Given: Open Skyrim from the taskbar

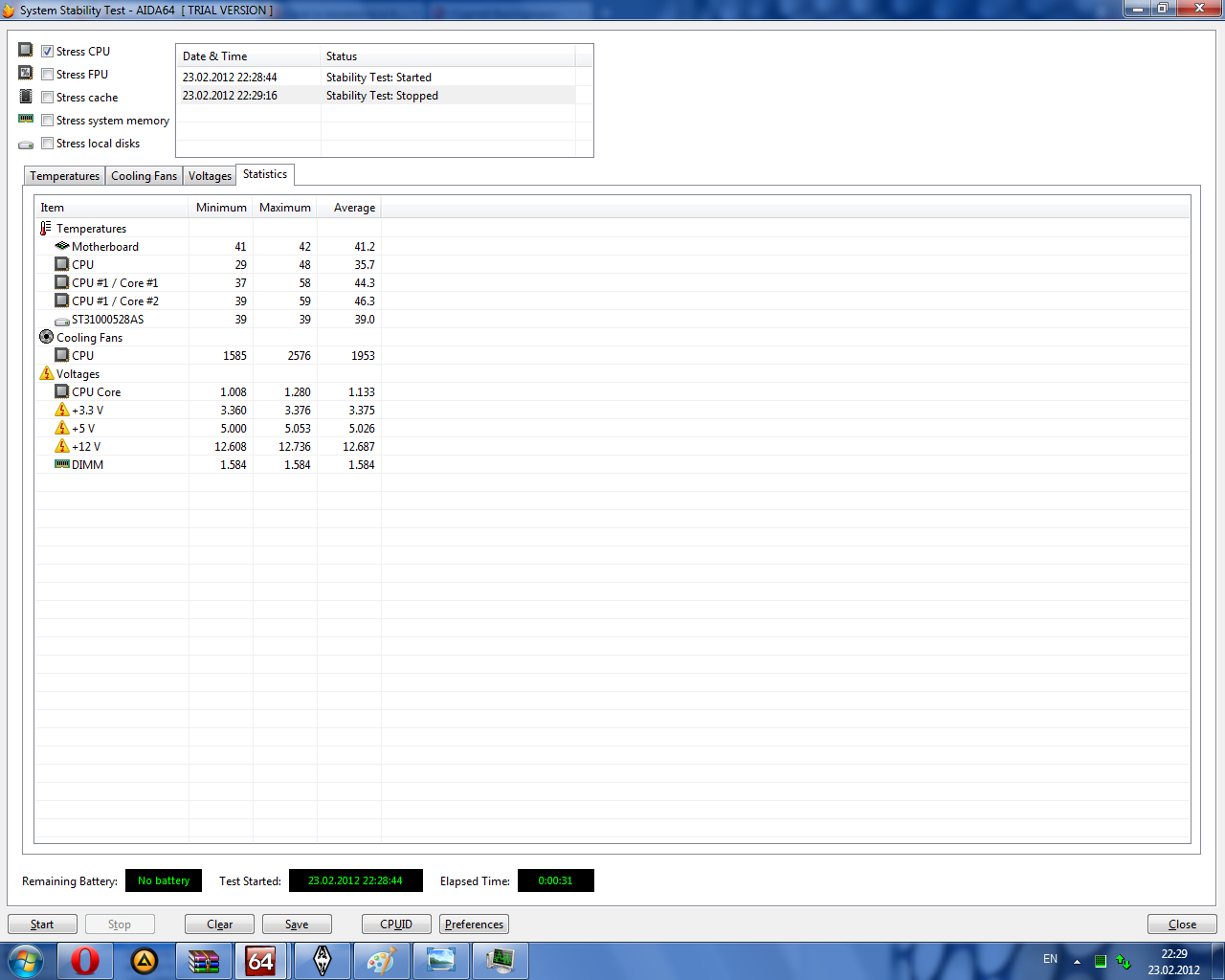Looking at the screenshot, I should click(323, 961).
